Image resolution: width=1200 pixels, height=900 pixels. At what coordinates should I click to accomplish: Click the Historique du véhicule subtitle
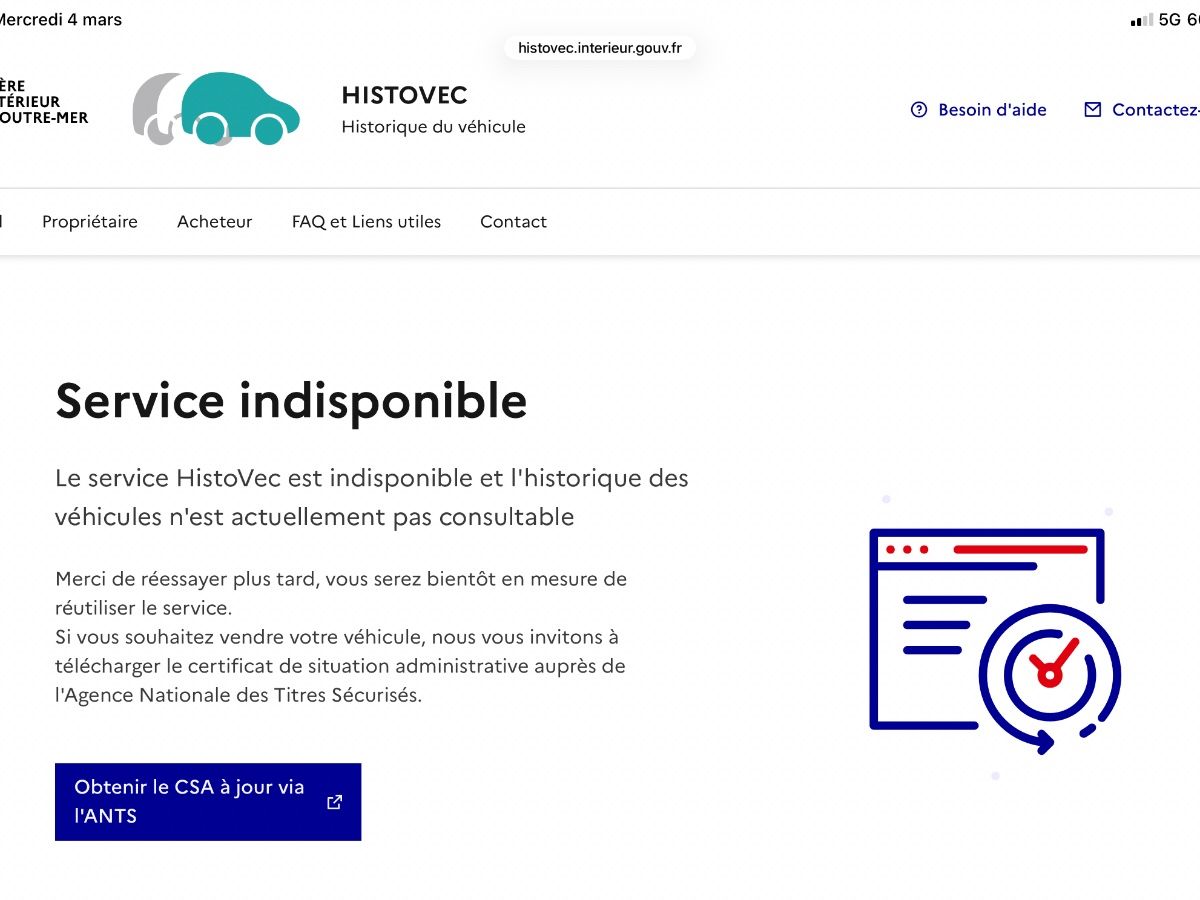433,127
